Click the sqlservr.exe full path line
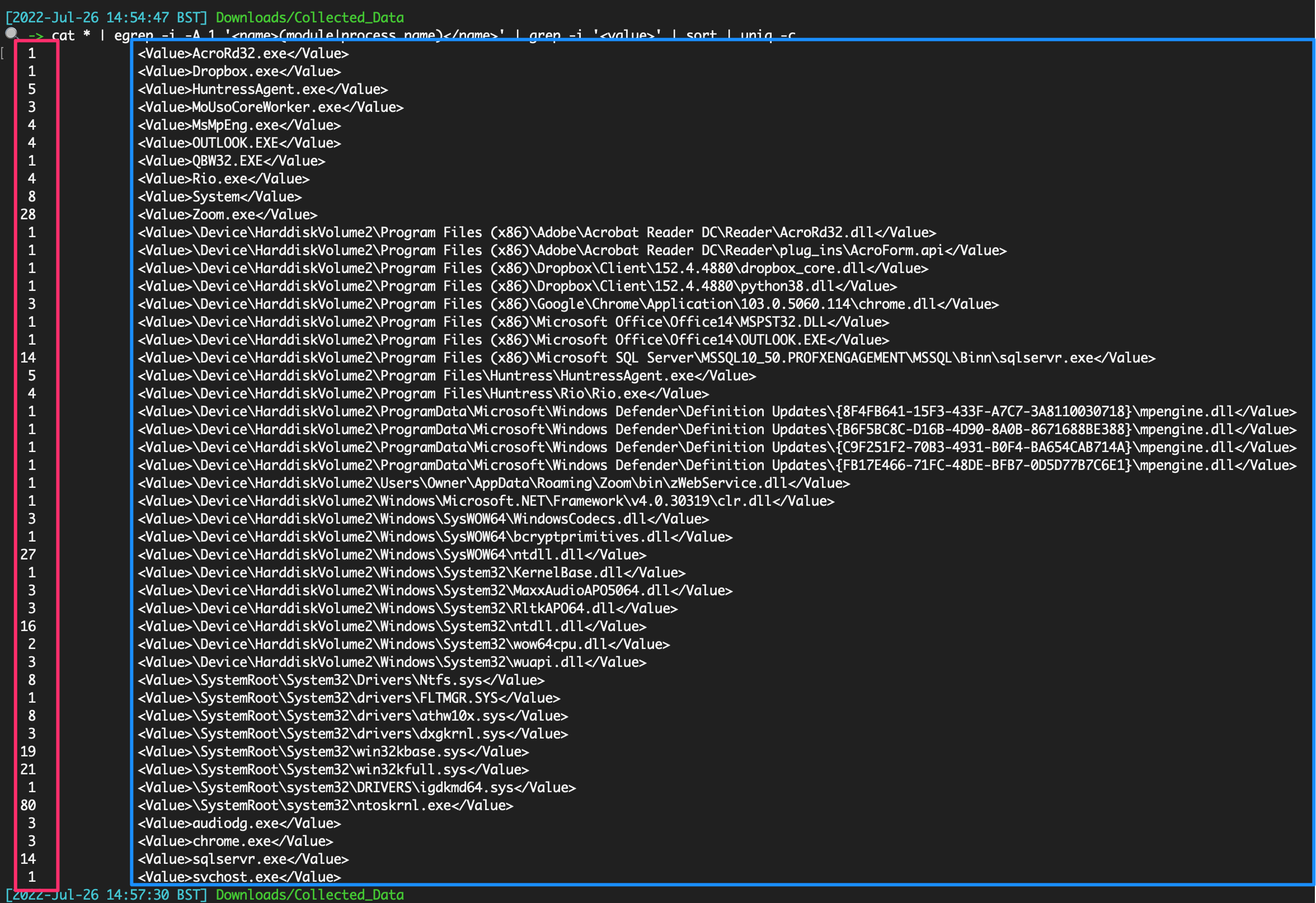The width and height of the screenshot is (1316, 903). tap(646, 358)
